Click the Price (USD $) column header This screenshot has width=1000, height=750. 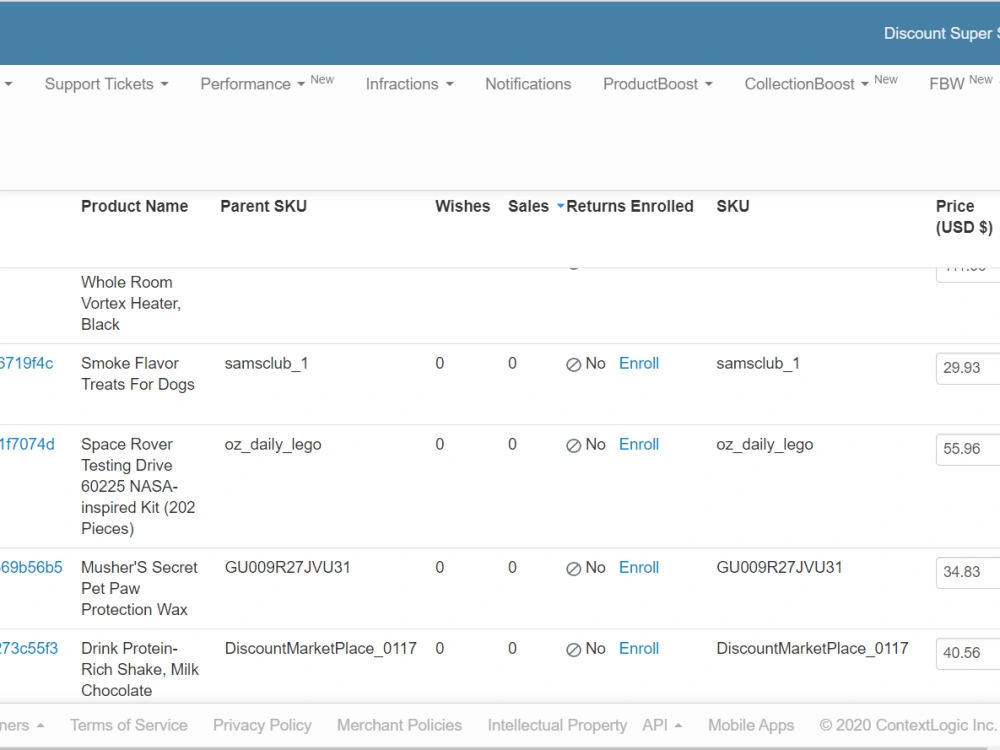coord(964,217)
